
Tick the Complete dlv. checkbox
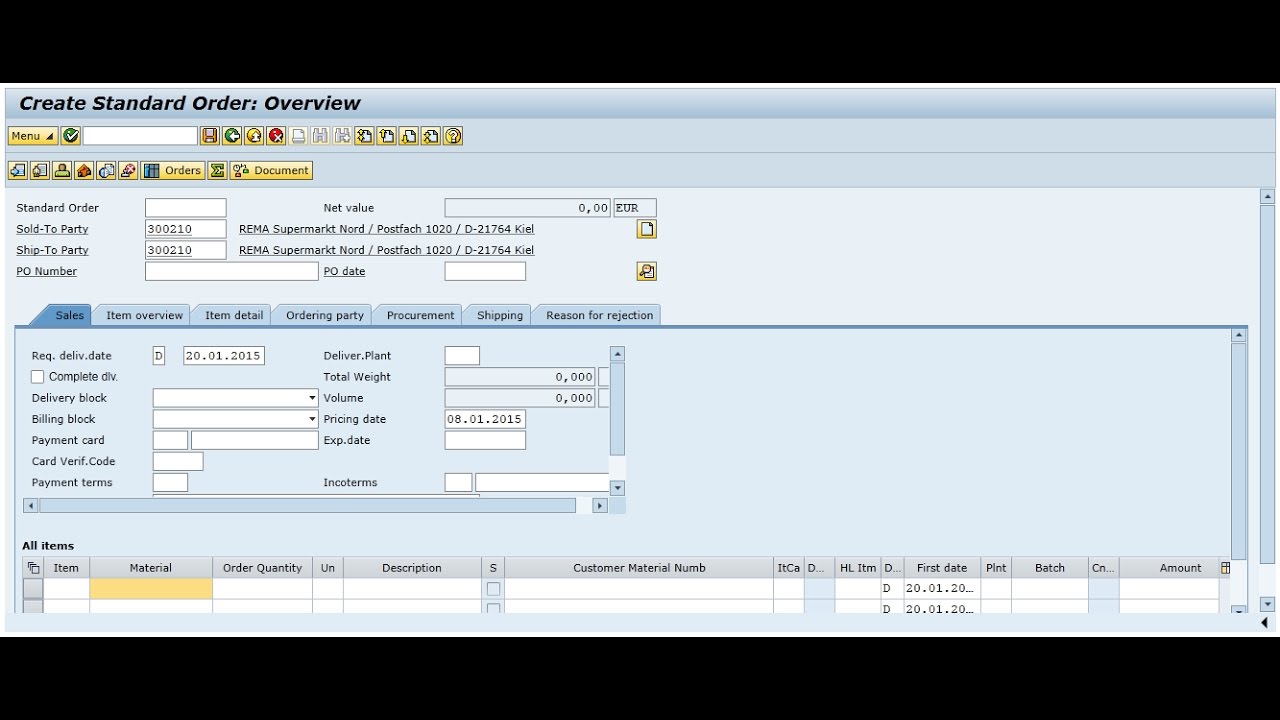point(38,377)
